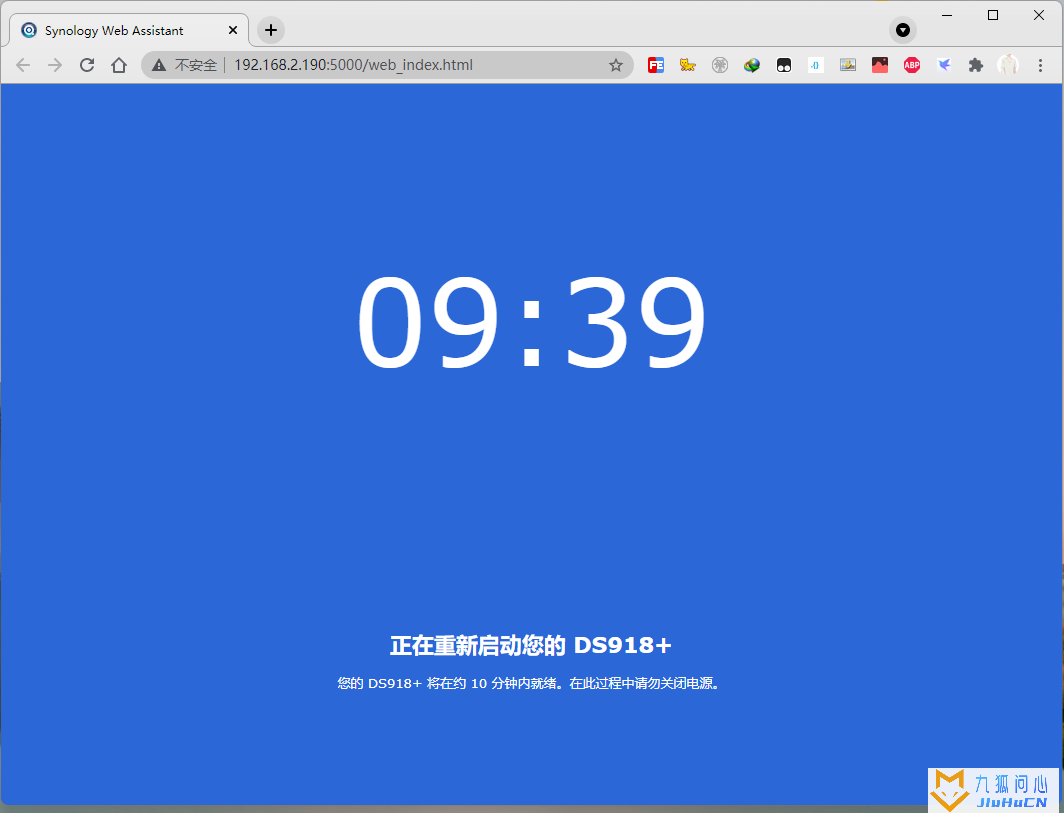Open the round dropdown arrow beside the tabs

[x=902, y=30]
